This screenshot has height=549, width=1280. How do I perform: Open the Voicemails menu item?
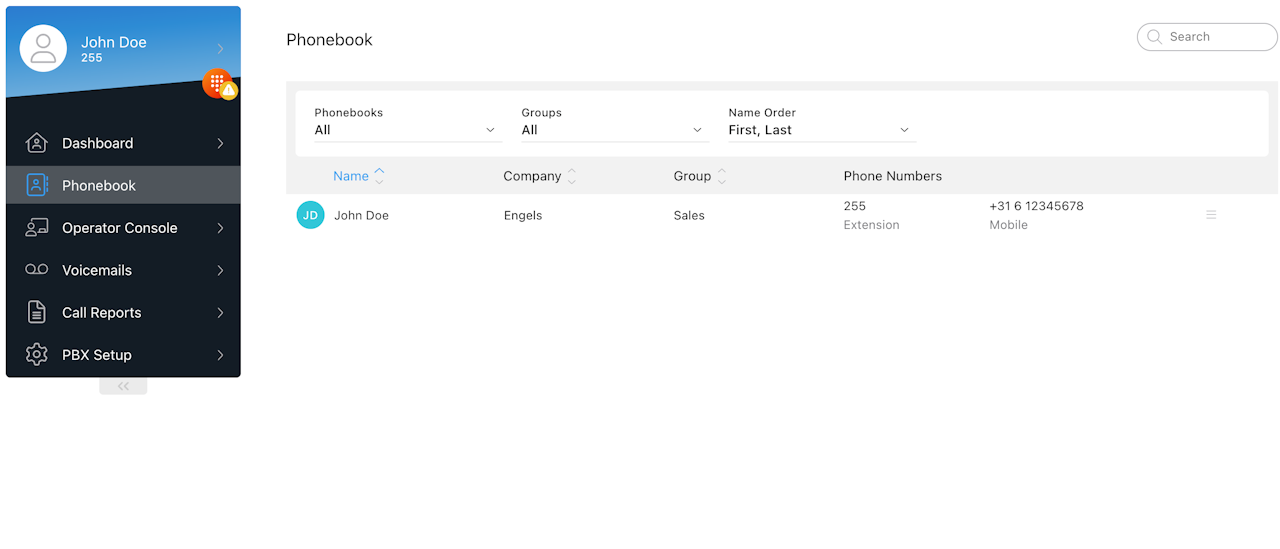97,270
